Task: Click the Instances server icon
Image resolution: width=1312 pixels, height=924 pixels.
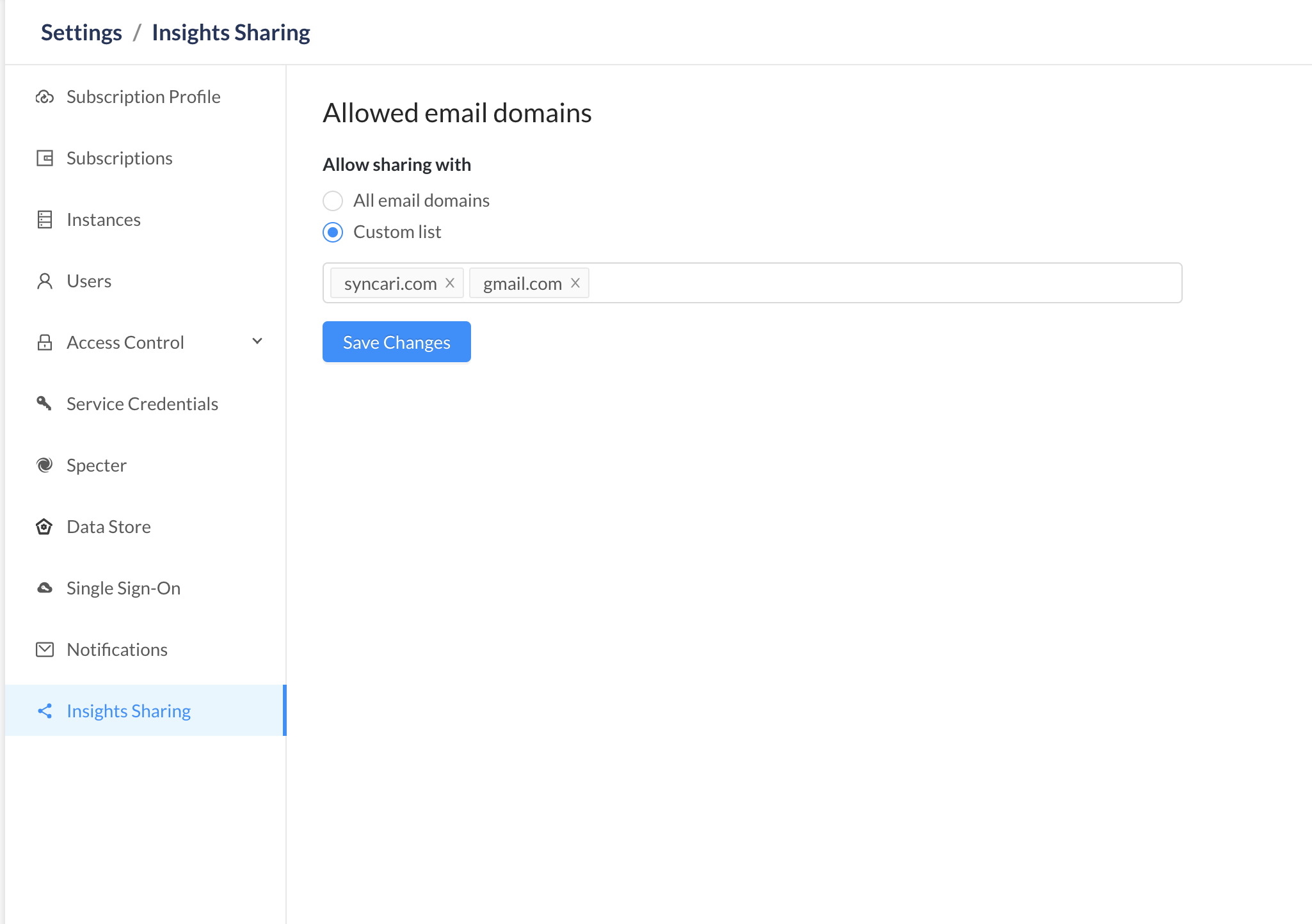Action: (45, 219)
